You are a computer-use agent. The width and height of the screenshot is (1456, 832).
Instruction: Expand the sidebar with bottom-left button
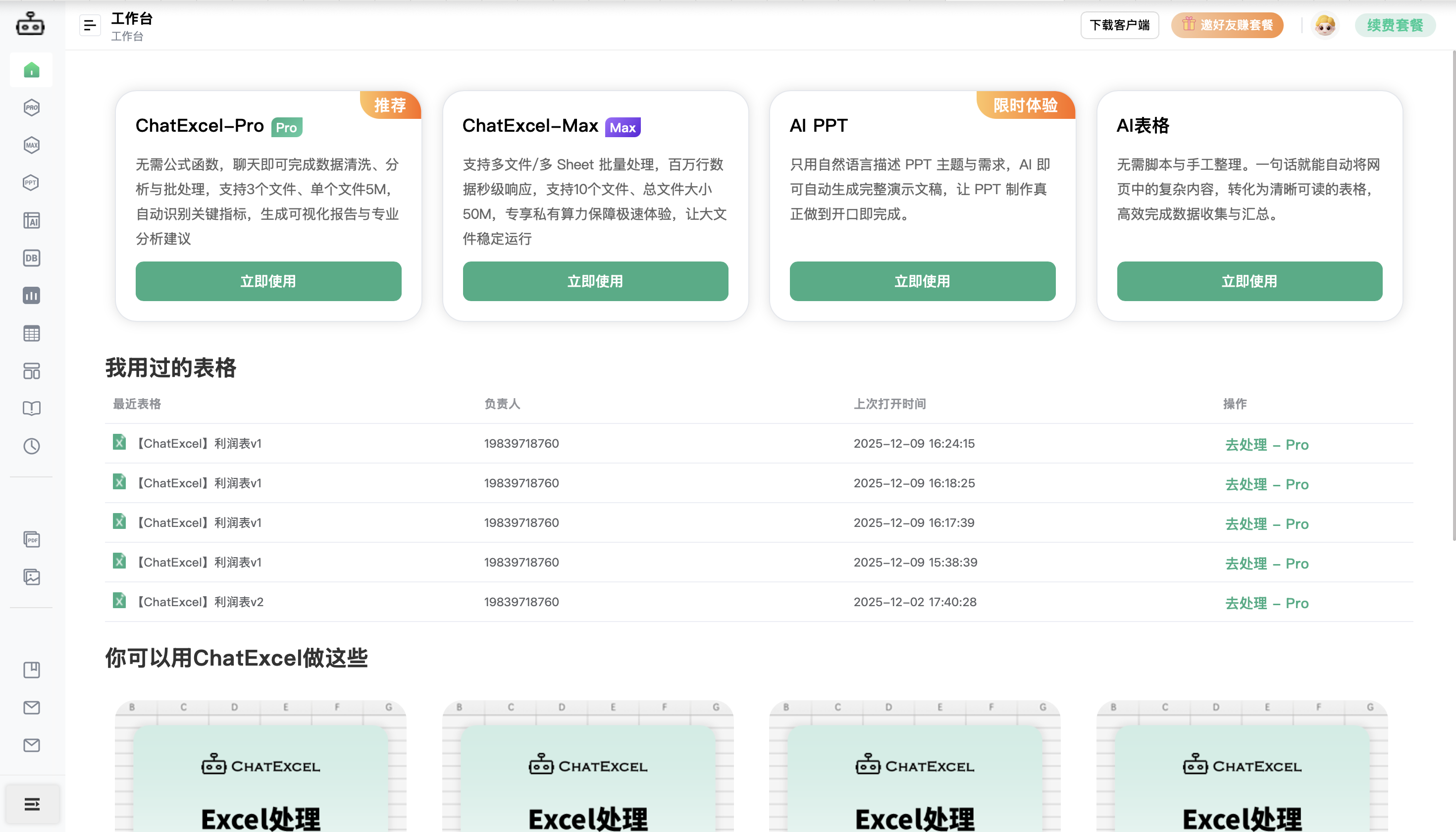(32, 804)
